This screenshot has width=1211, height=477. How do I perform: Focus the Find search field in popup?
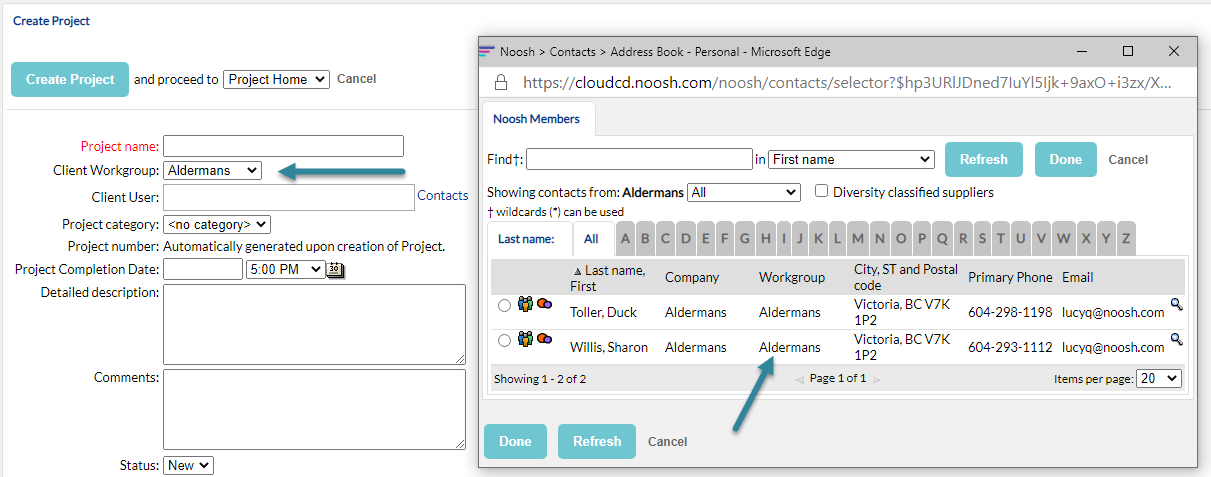[x=639, y=159]
